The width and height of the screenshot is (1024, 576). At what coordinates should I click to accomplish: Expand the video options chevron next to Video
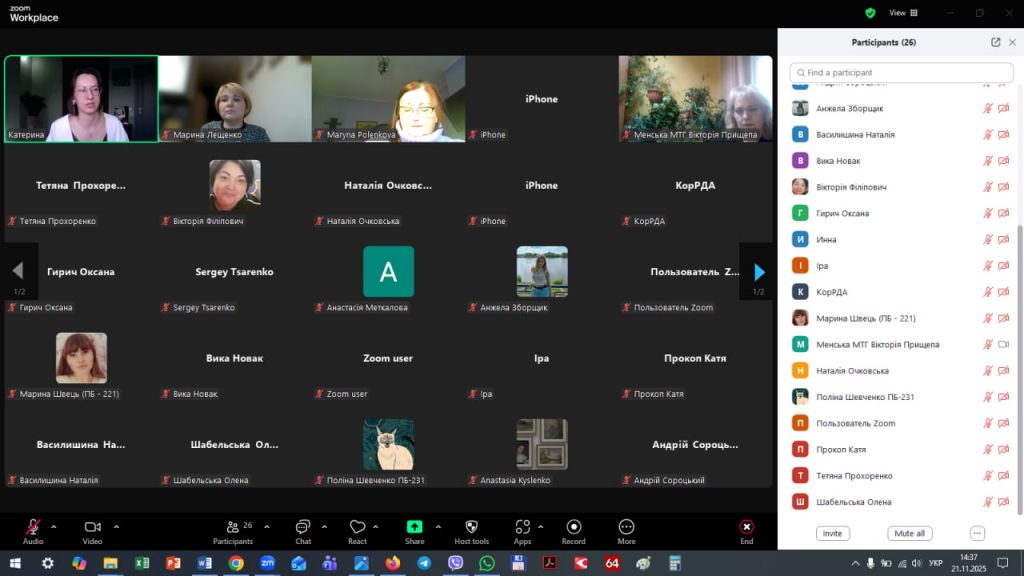click(116, 526)
